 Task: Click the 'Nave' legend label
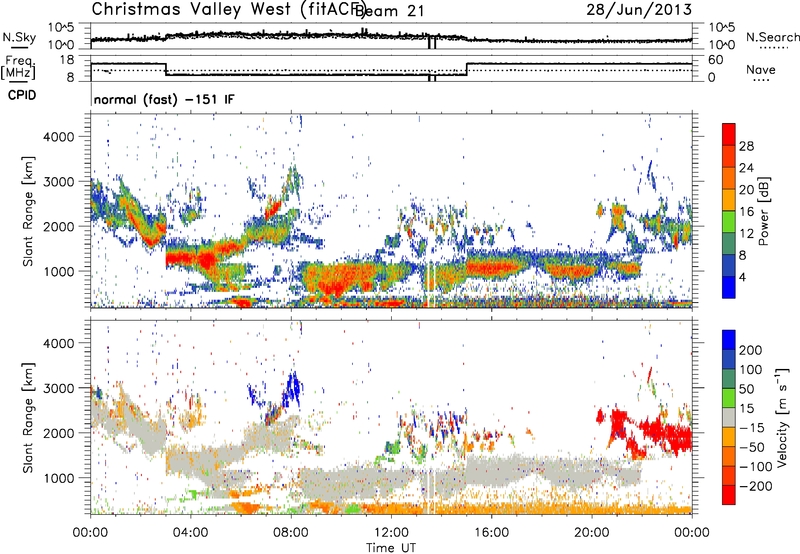pos(760,69)
